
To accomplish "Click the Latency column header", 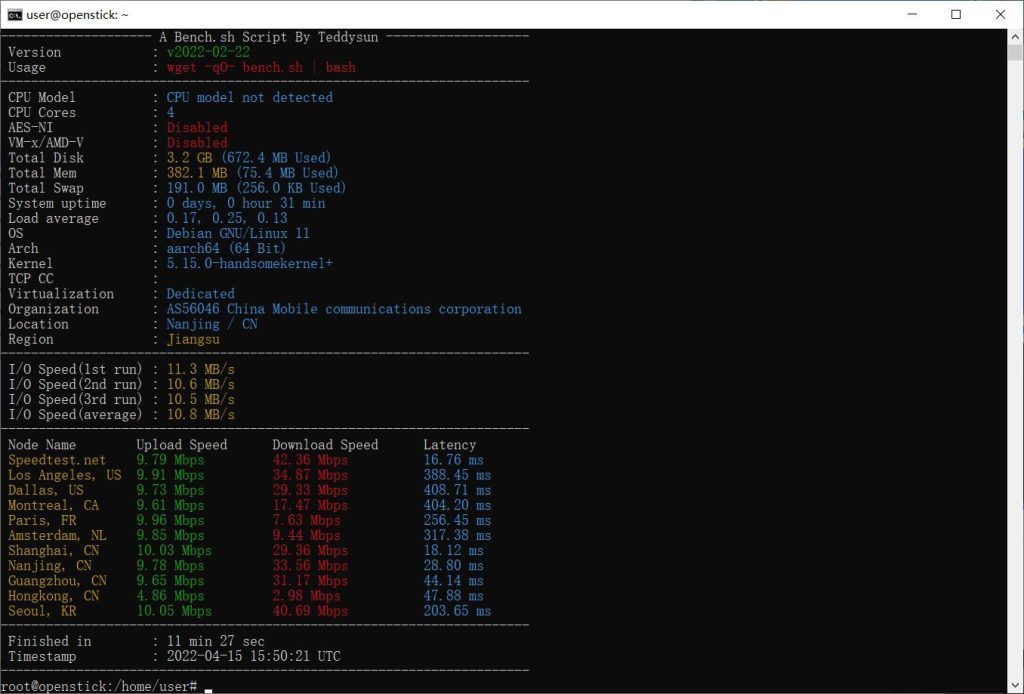I will (449, 445).
